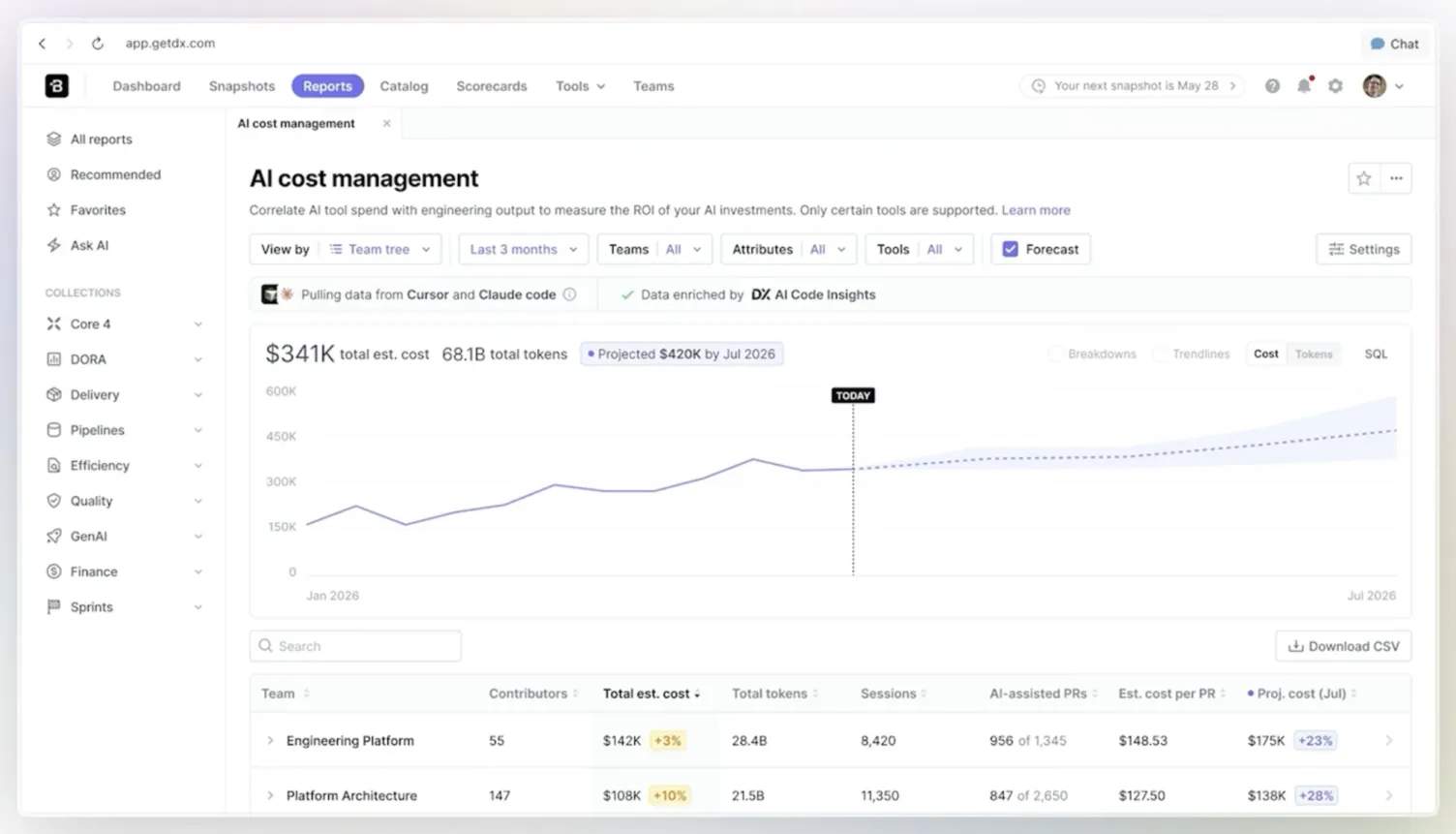
Task: Expand the Platform Architecture team row
Action: [x=270, y=795]
